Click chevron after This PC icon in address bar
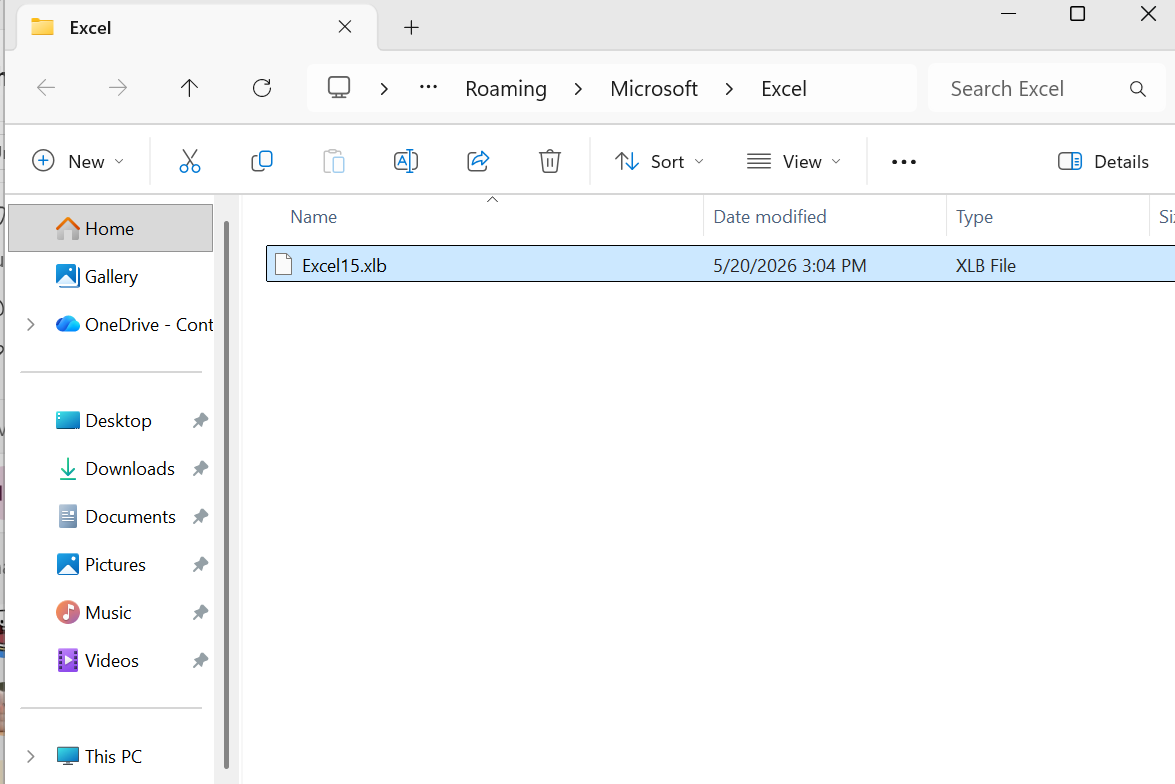The width and height of the screenshot is (1175, 784). (384, 88)
